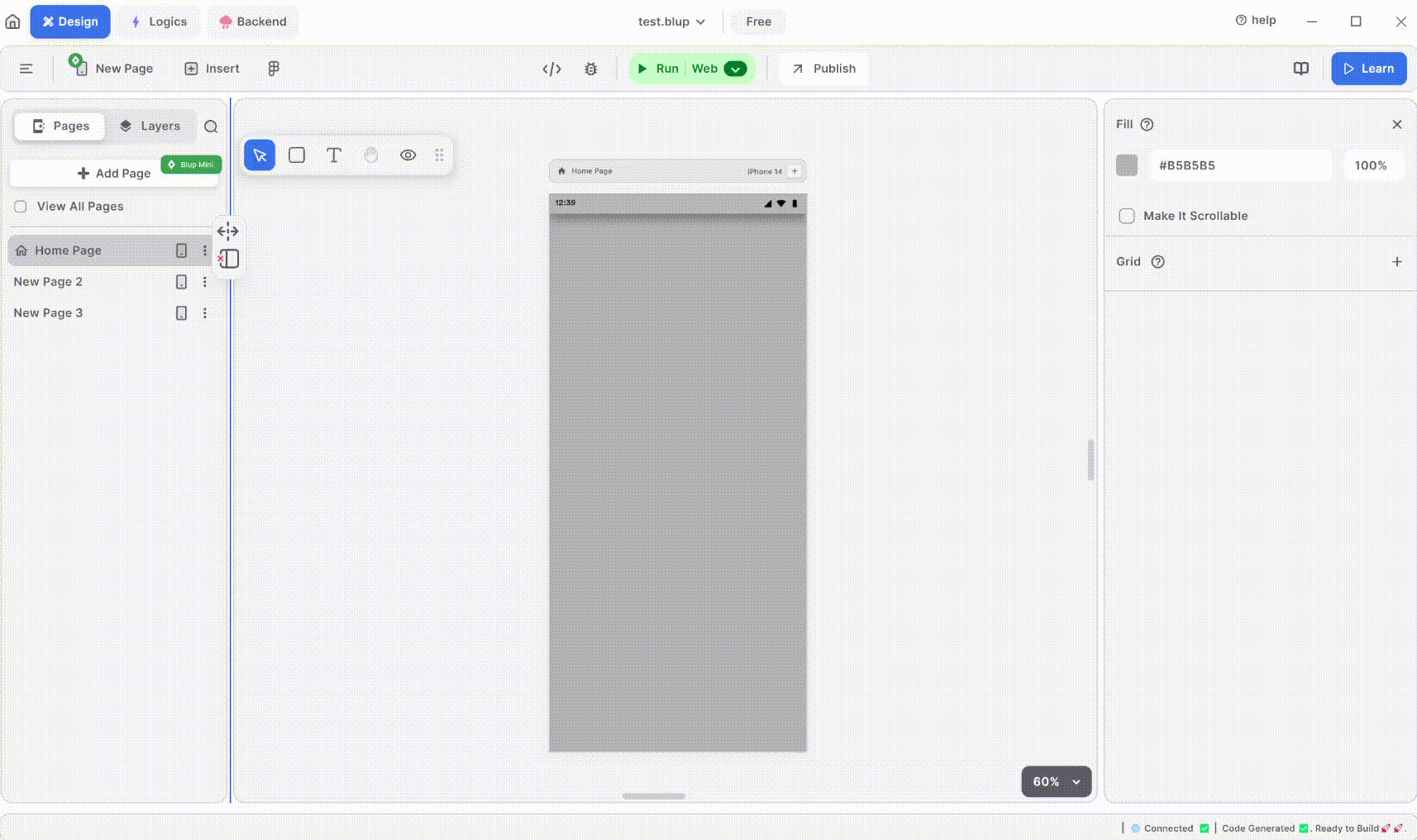Screen dimensions: 1417x840
Task: Select the rectangle shape tool
Action: click(x=297, y=155)
